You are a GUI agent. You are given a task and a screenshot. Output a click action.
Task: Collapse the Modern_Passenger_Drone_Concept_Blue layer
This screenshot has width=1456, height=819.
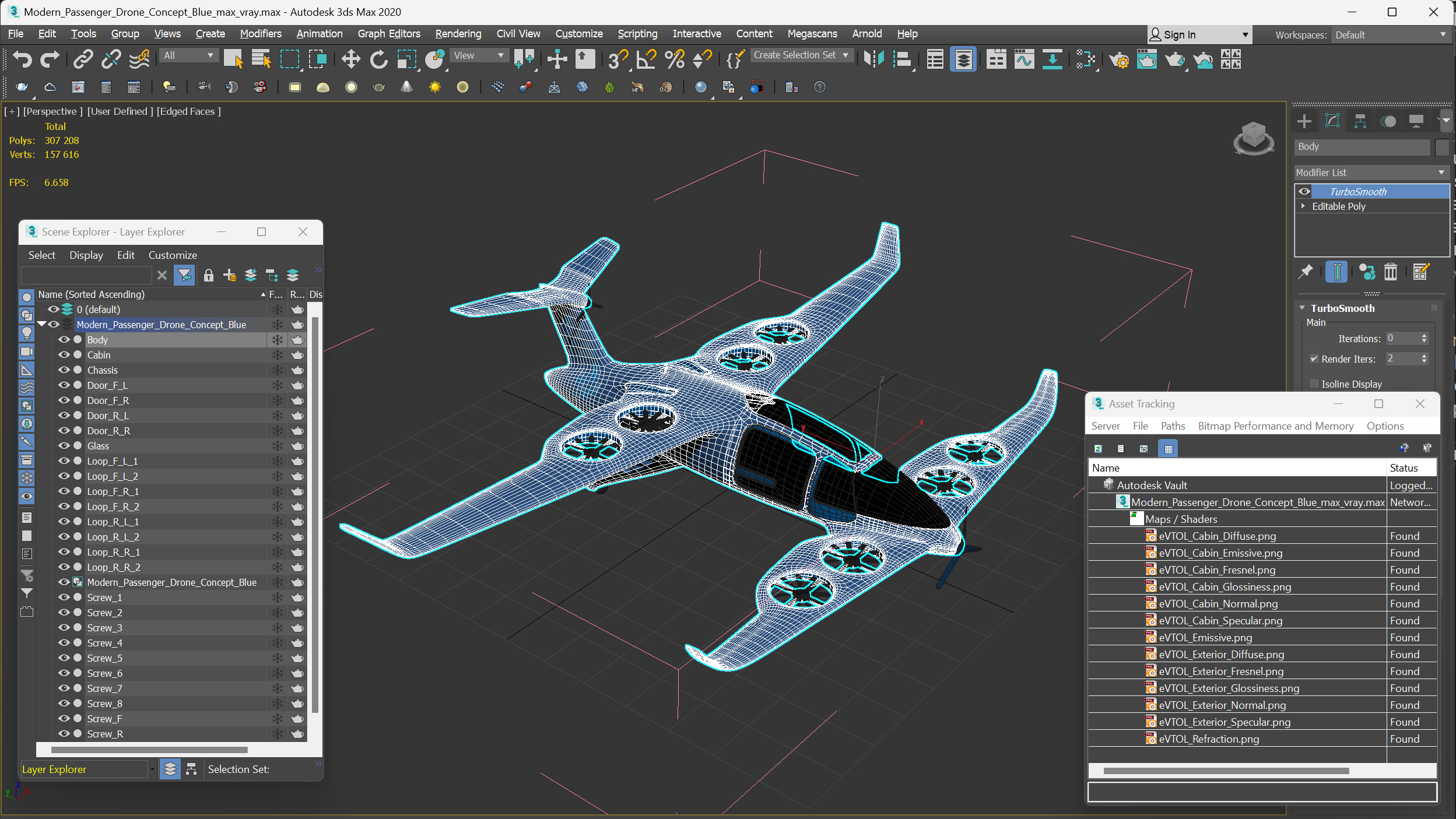click(x=41, y=324)
